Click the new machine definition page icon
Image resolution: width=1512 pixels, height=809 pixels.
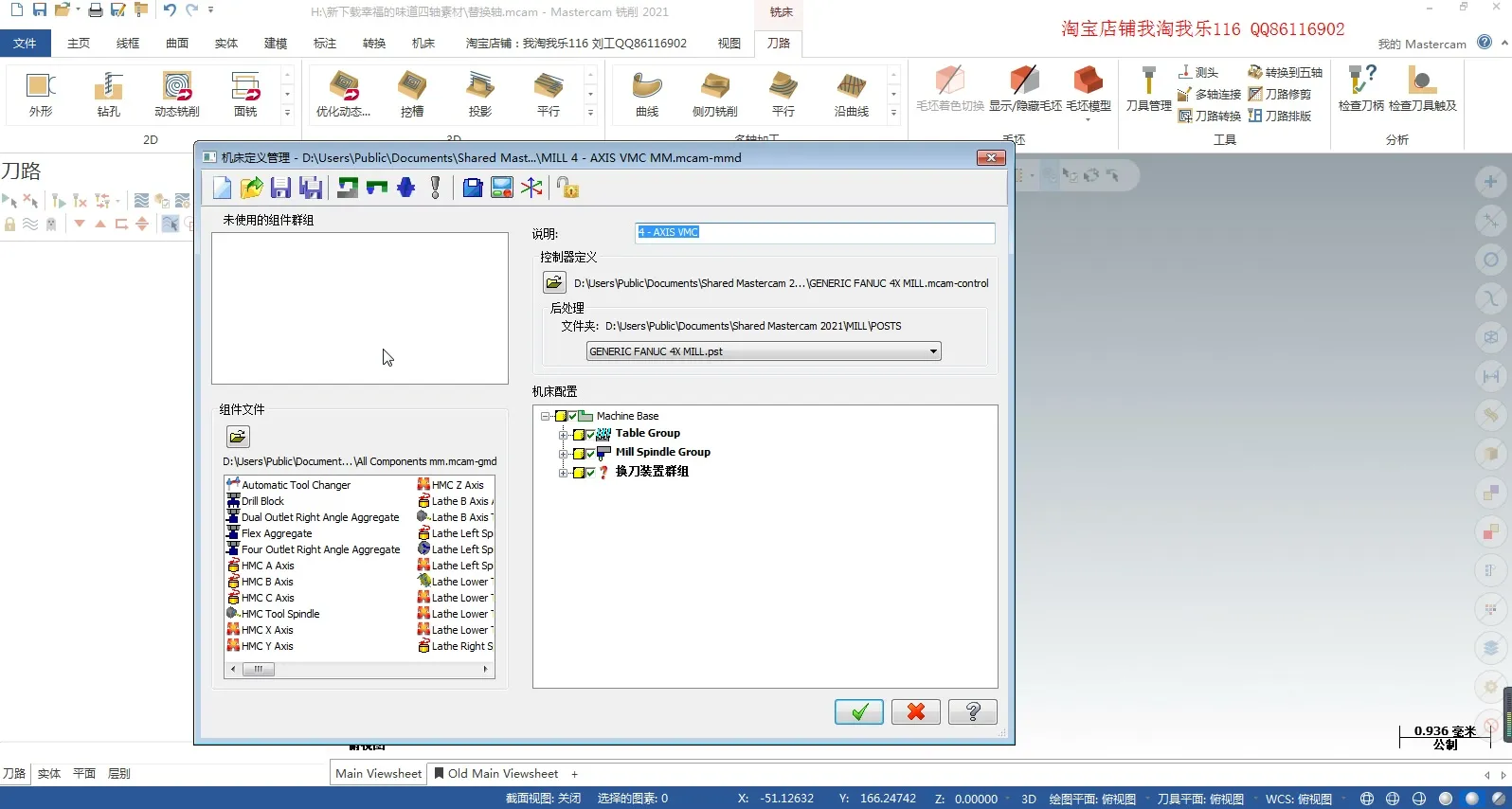[x=222, y=188]
